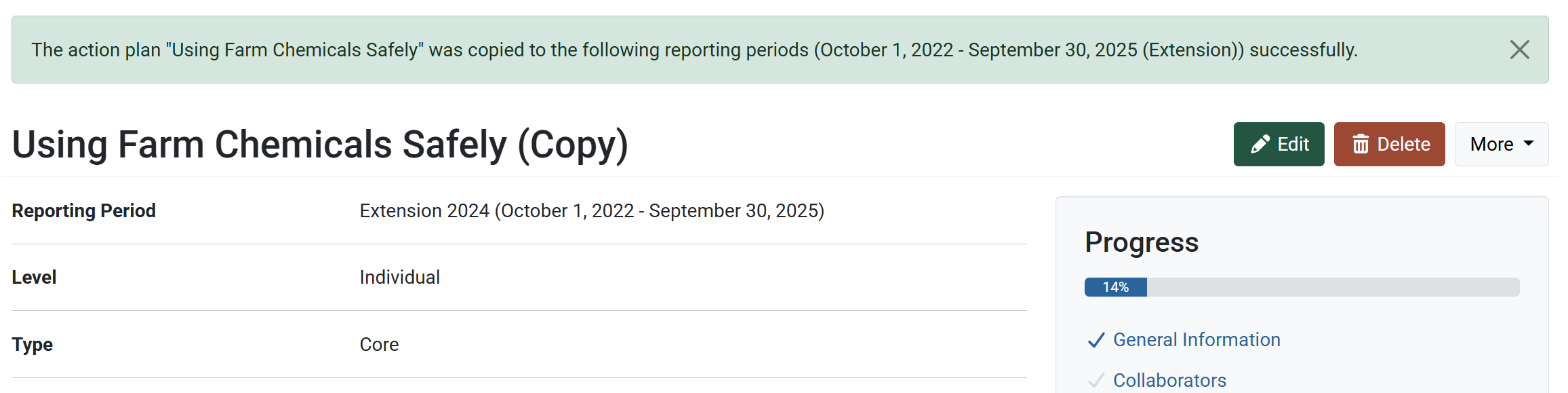Dismiss the success alert with the X

coord(1519,50)
